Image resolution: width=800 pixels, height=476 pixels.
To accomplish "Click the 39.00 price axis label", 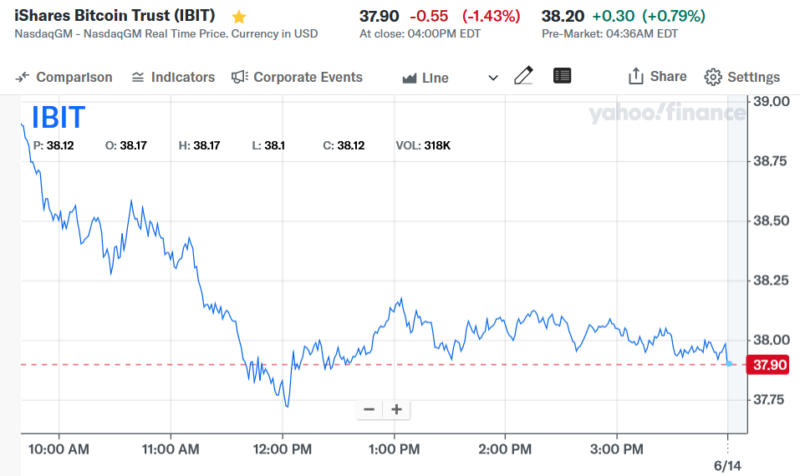I will (770, 102).
